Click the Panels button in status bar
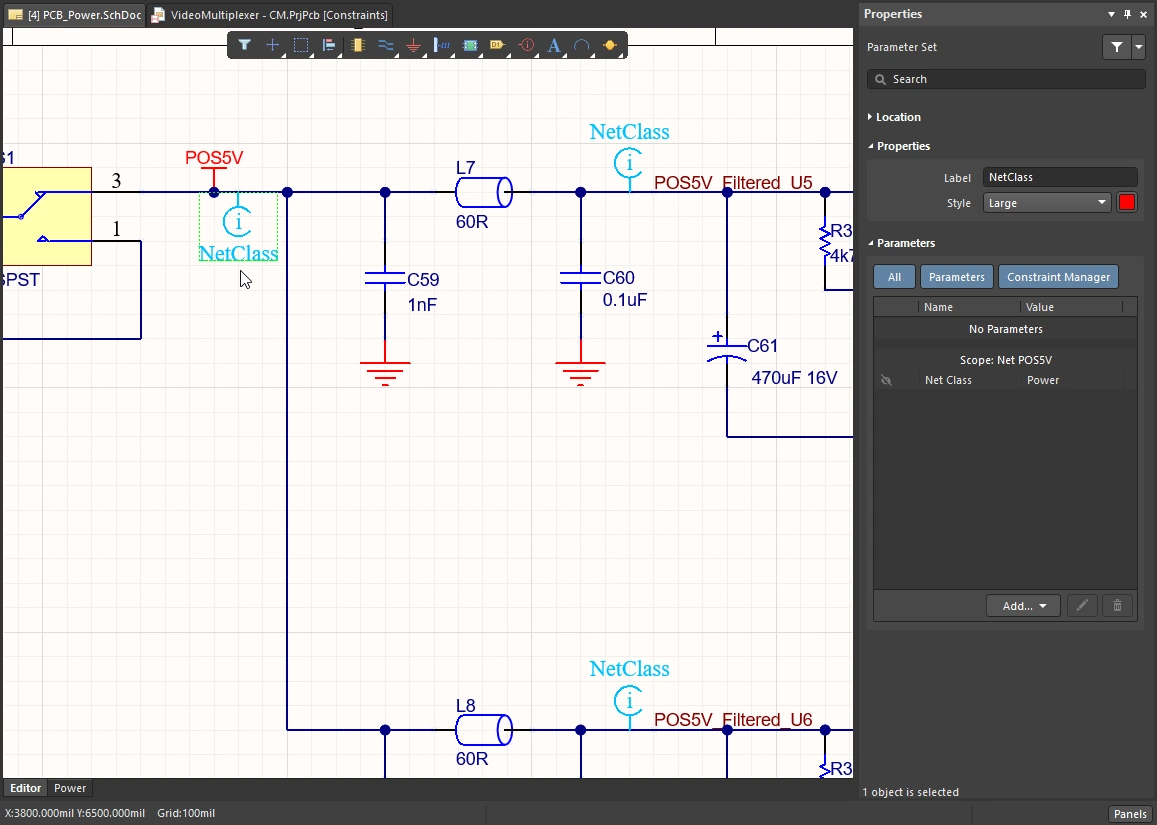This screenshot has height=825, width=1157. [x=1130, y=814]
